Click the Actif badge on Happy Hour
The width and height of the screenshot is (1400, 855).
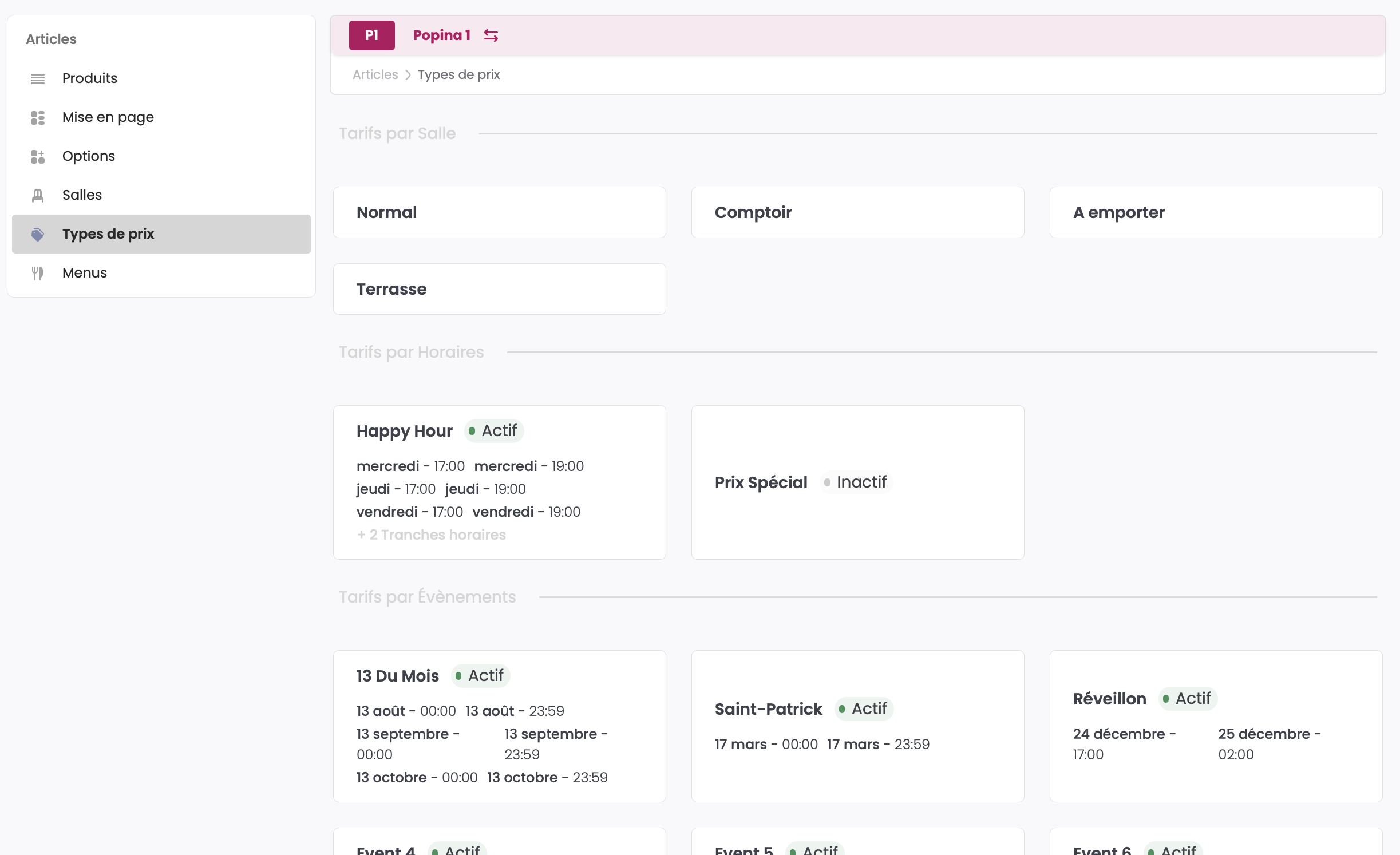(x=493, y=431)
